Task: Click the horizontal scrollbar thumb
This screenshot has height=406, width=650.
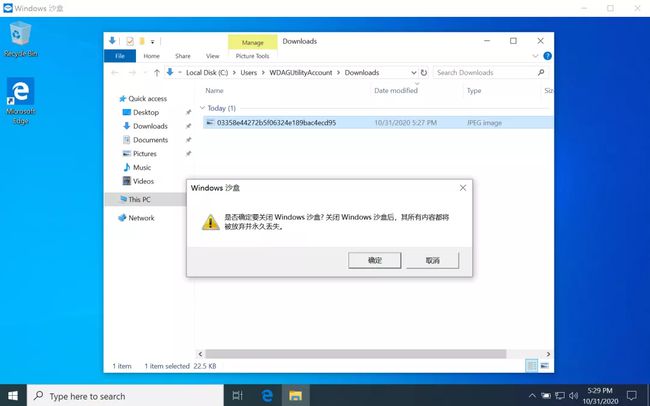Action: click(356, 354)
